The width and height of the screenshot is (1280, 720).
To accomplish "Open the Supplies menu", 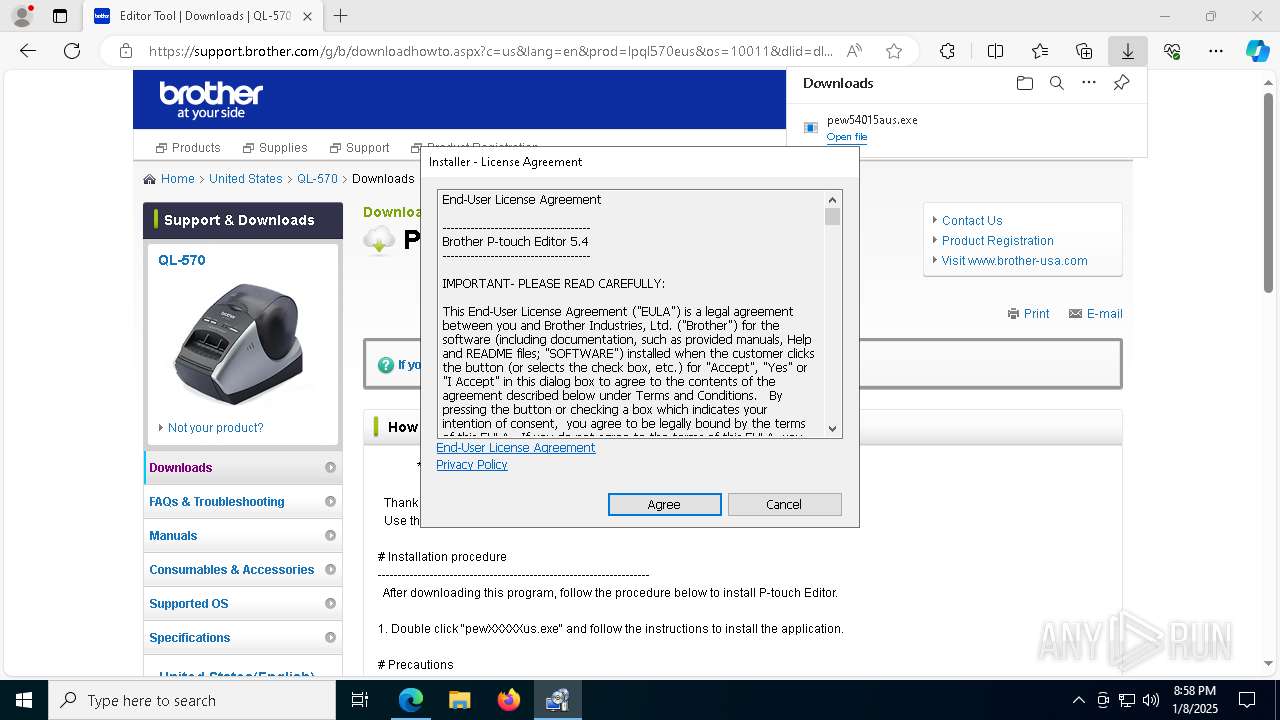I will (275, 148).
